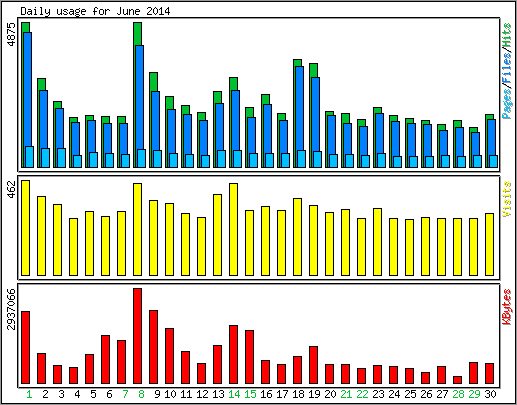The width and height of the screenshot is (517, 405).
Task: Click the red KBytes bar for day 1
Action: pyautogui.click(x=25, y=347)
